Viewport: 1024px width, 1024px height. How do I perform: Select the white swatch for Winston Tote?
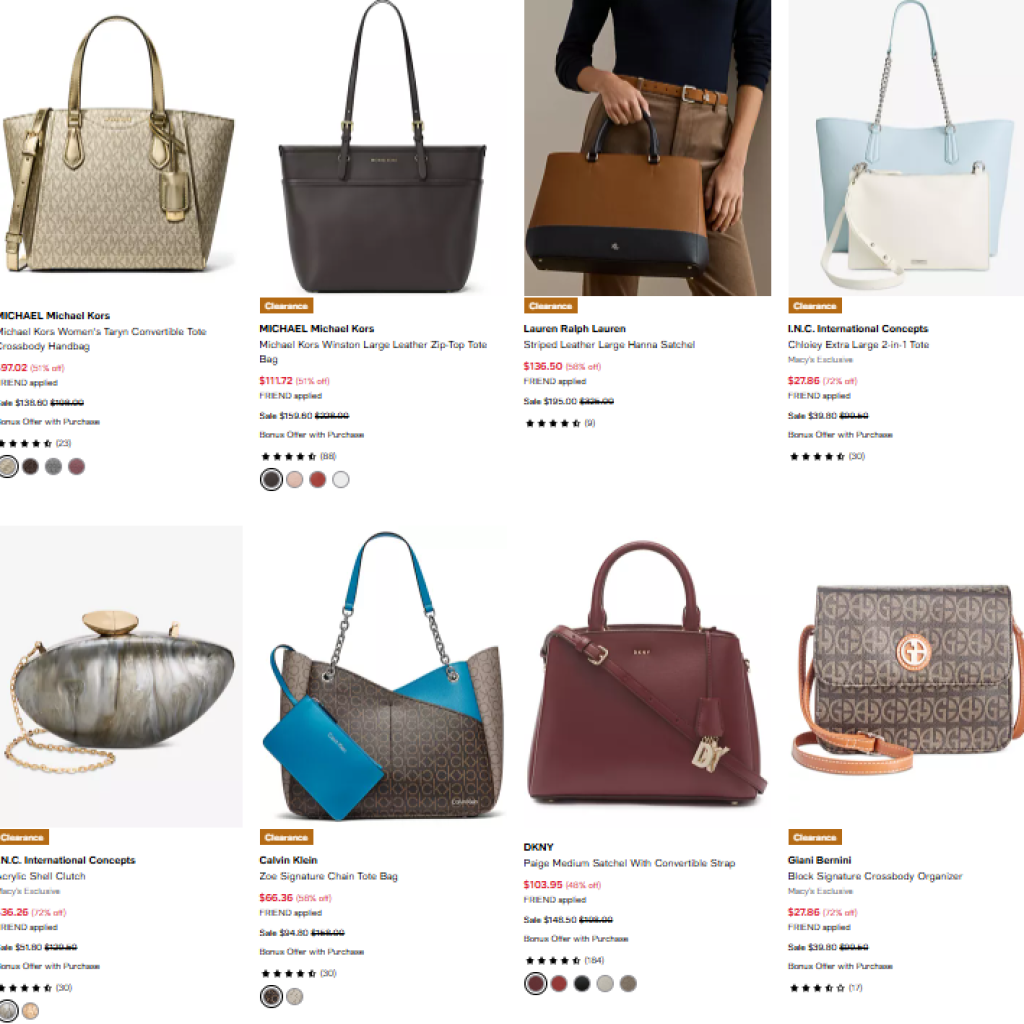click(x=341, y=479)
